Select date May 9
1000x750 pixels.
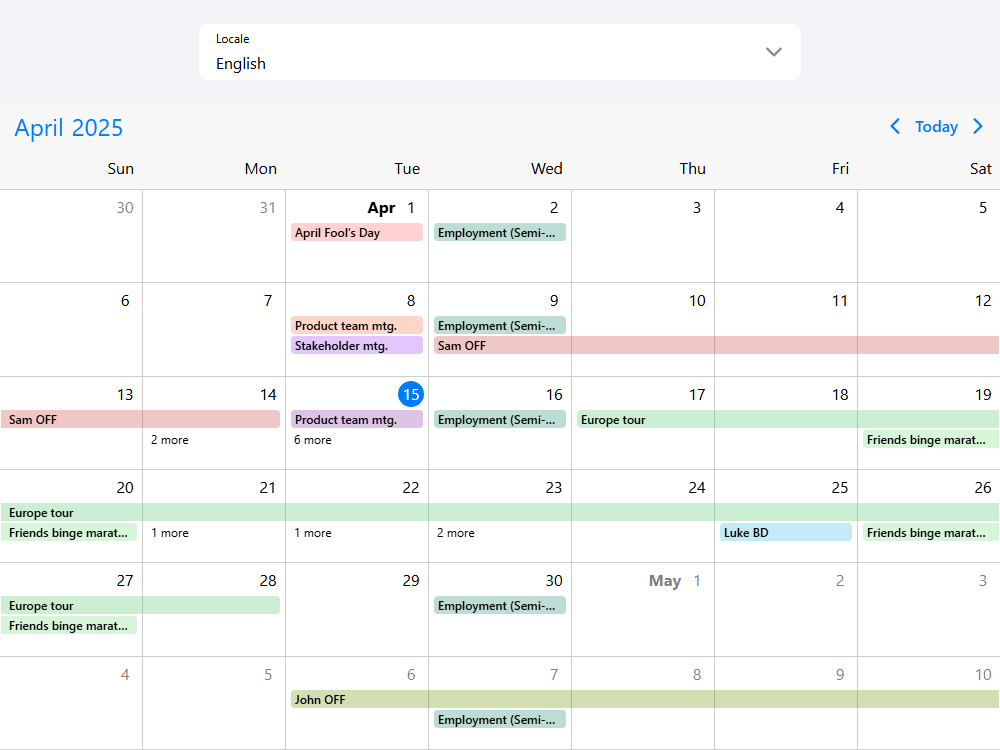point(839,675)
